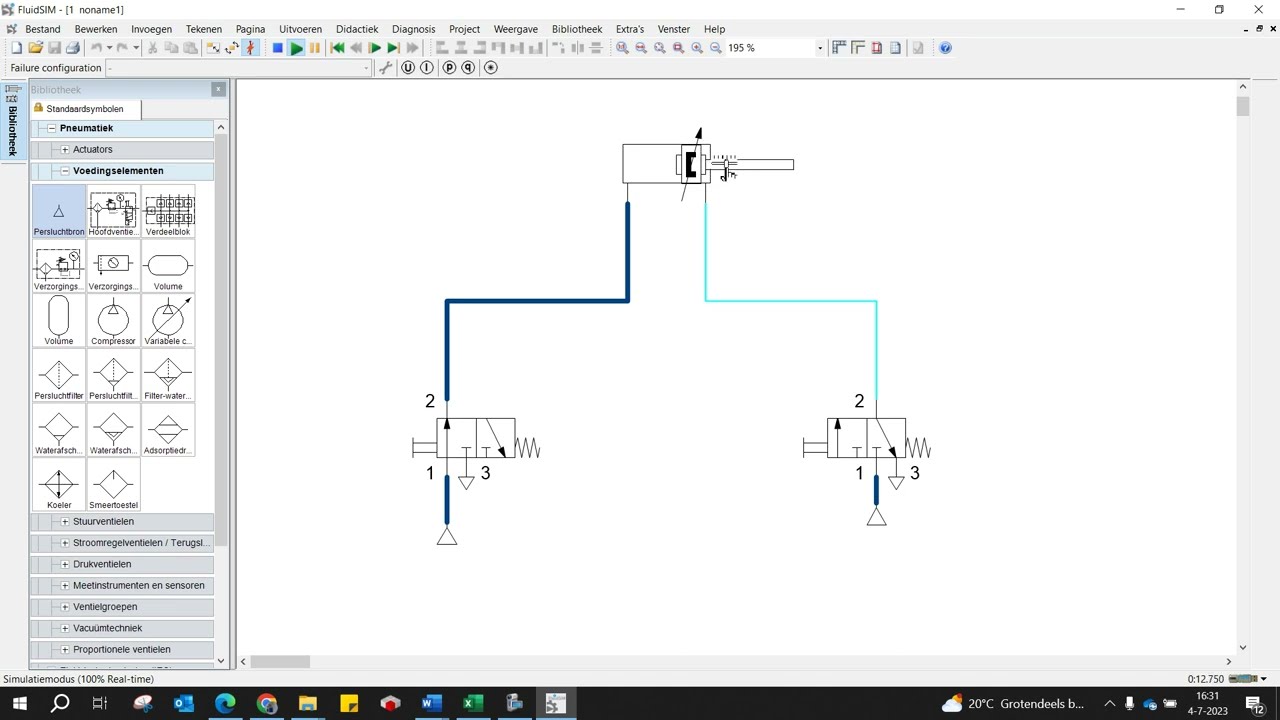Viewport: 1280px width, 720px height.
Task: Open Google Chrome from taskbar
Action: point(266,703)
